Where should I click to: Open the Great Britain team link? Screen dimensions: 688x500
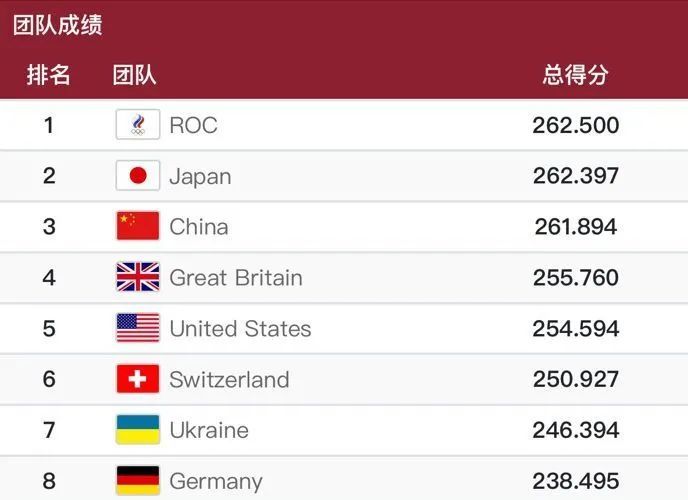coord(236,277)
